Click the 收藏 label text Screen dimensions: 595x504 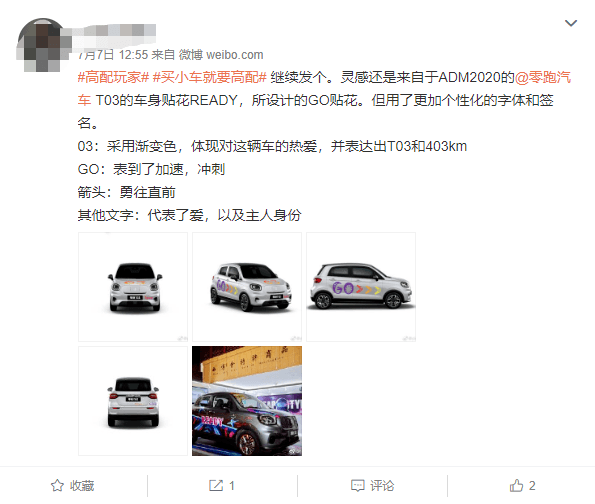(82, 486)
